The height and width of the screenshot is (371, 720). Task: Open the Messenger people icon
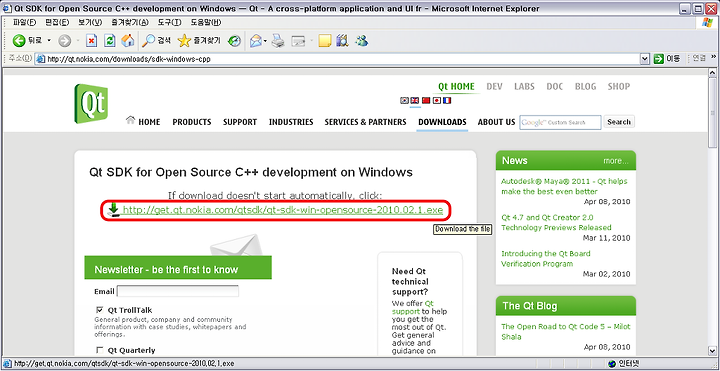click(362, 41)
